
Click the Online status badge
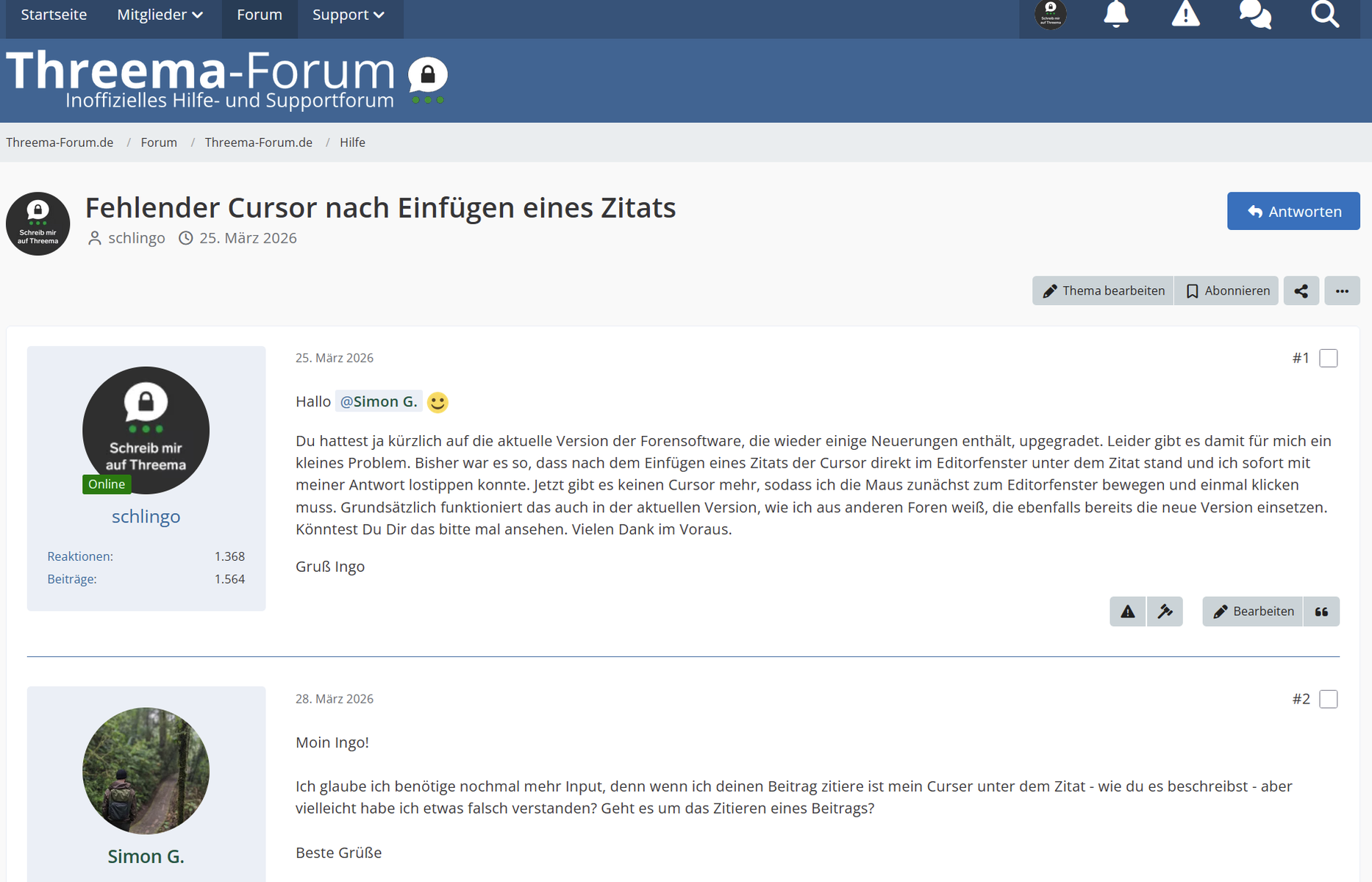(x=107, y=484)
